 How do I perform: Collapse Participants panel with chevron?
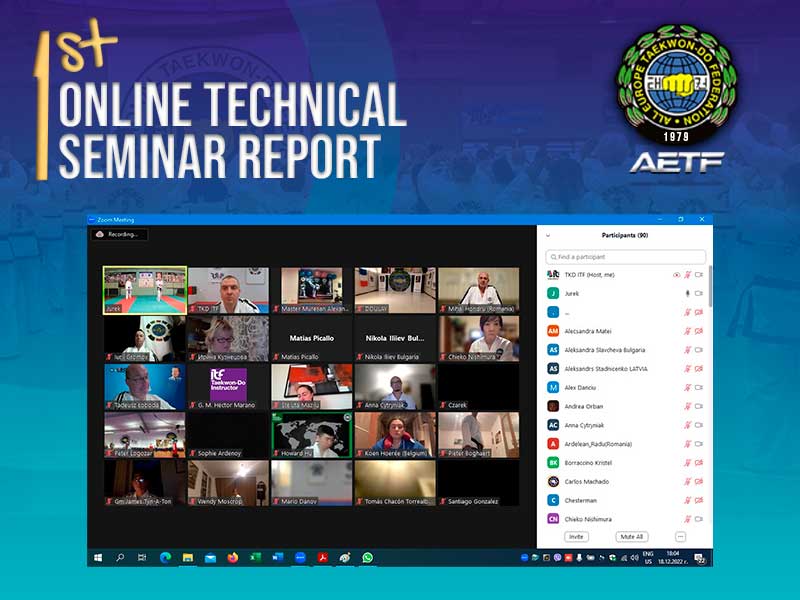(548, 236)
